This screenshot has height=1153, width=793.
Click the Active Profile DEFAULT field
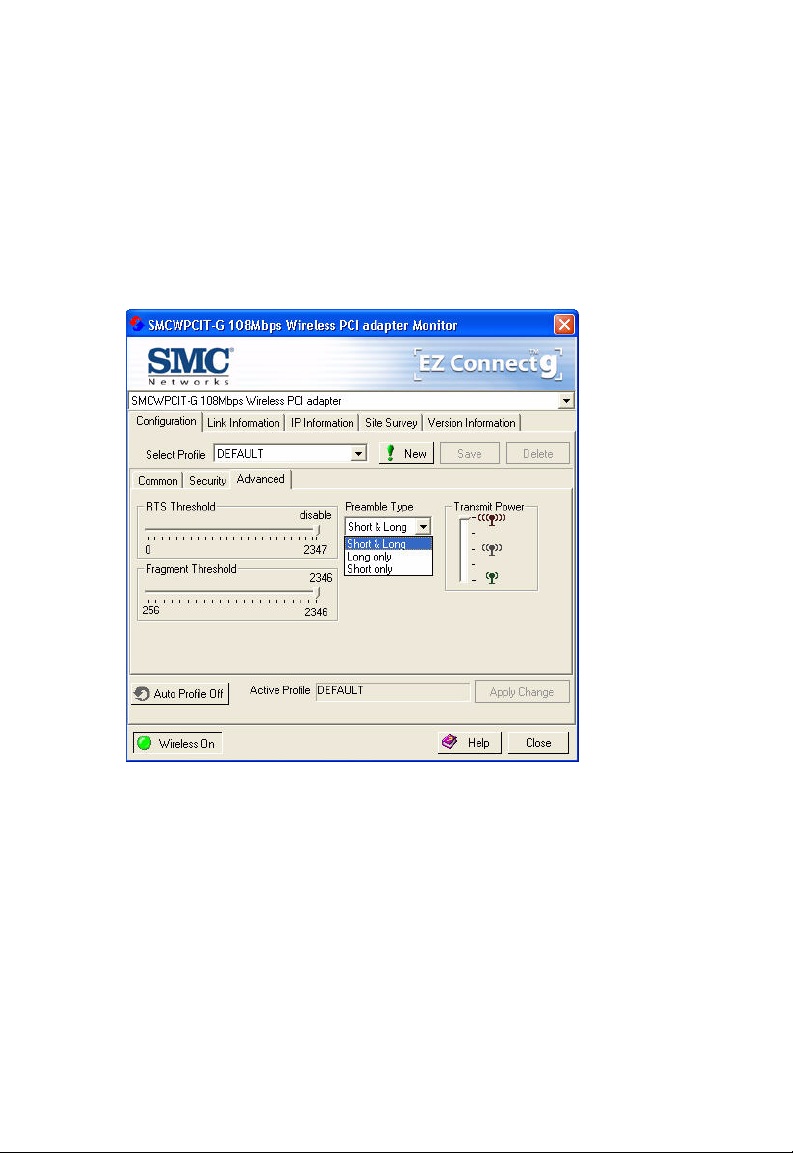(x=393, y=691)
